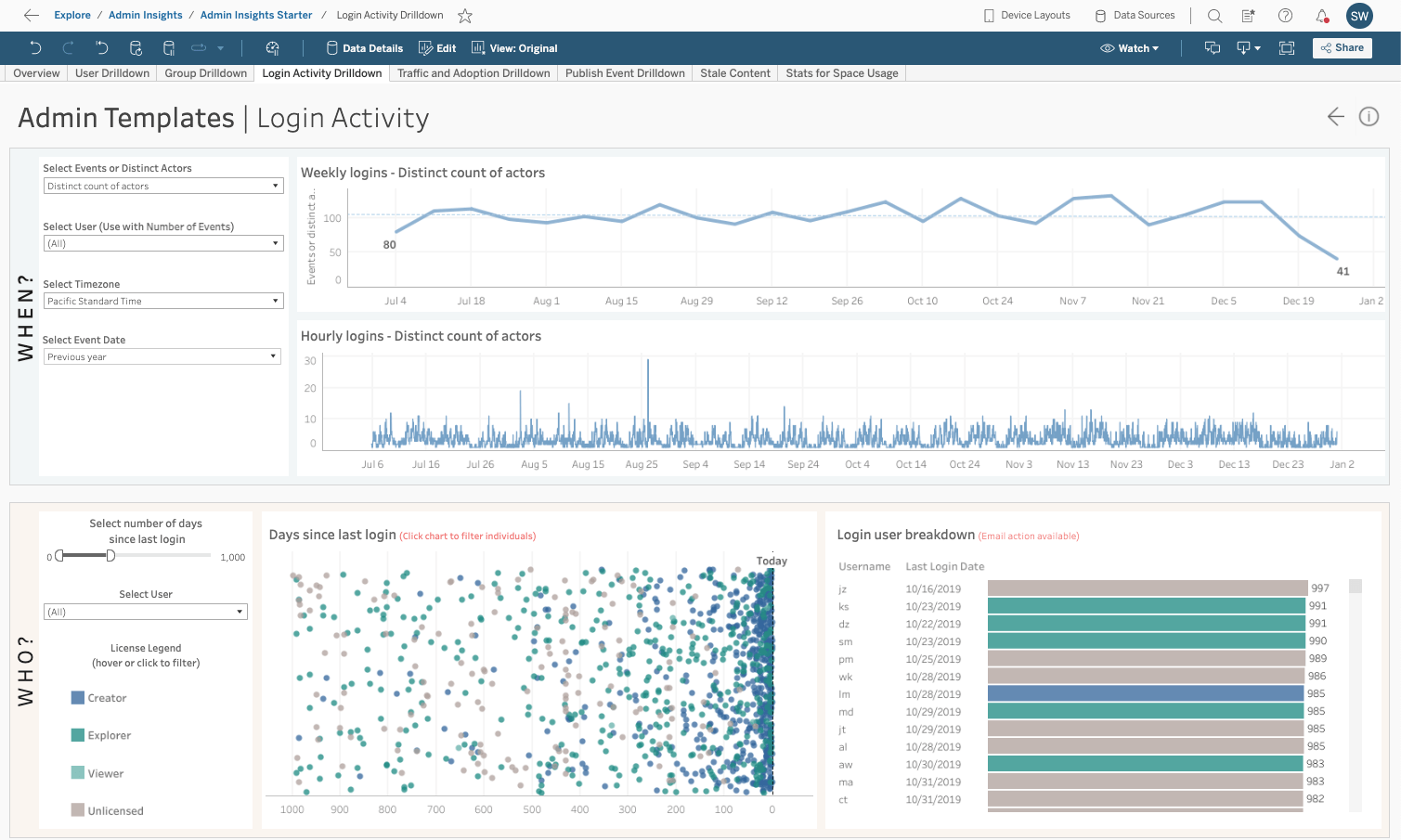Open Select Events or Distinct Actors dropdown
The image size is (1401, 840).
coord(162,186)
